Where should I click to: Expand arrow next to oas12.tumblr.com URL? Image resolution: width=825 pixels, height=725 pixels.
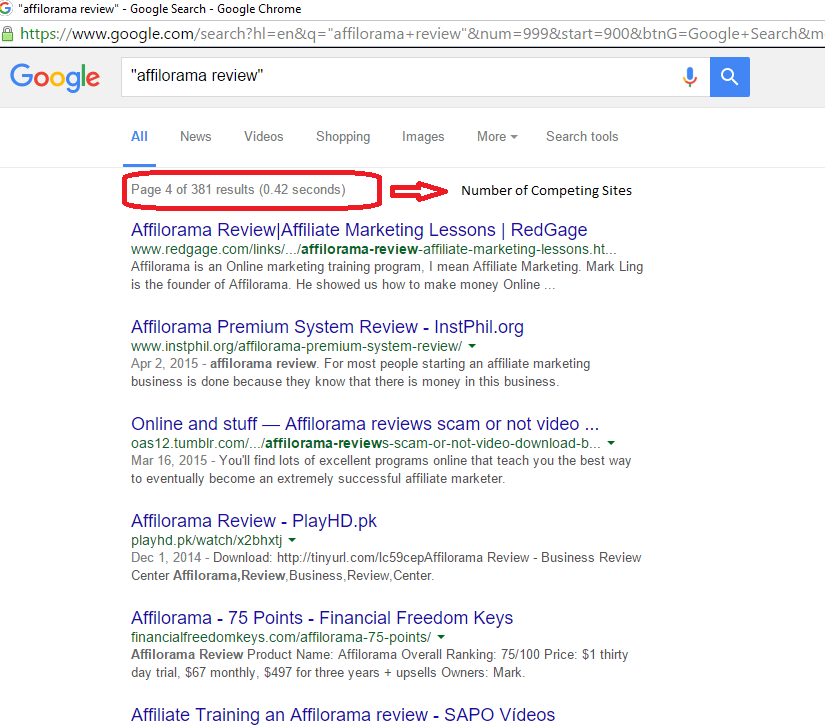[611, 443]
